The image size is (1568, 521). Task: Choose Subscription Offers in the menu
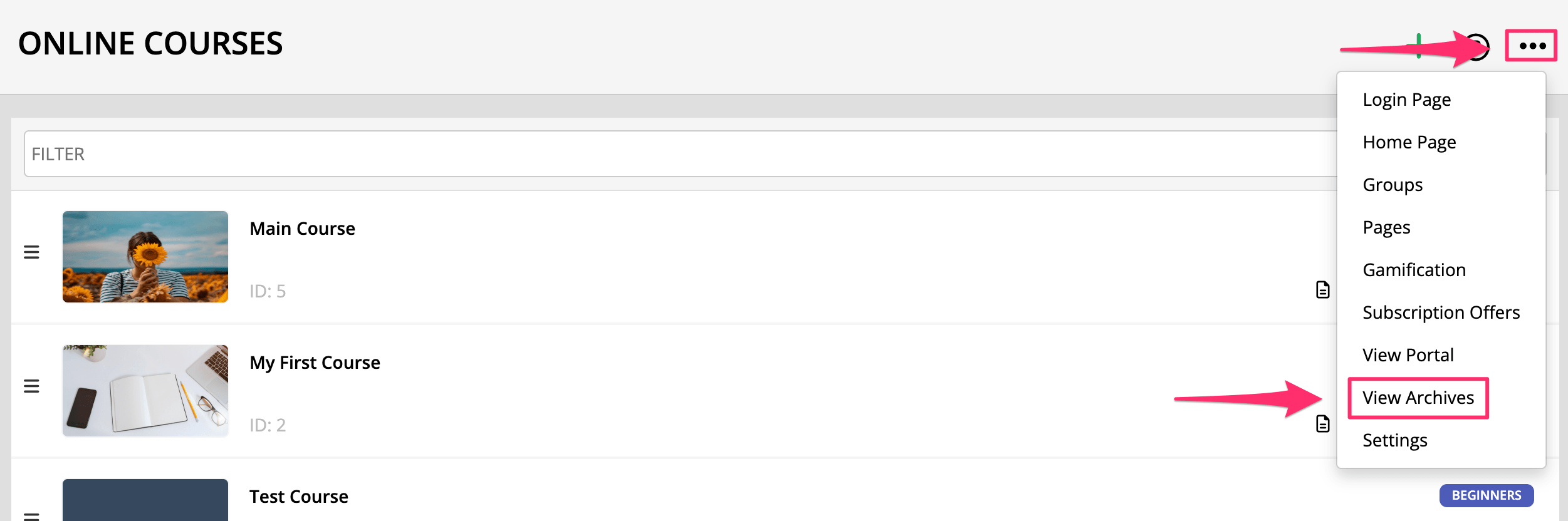1441,312
